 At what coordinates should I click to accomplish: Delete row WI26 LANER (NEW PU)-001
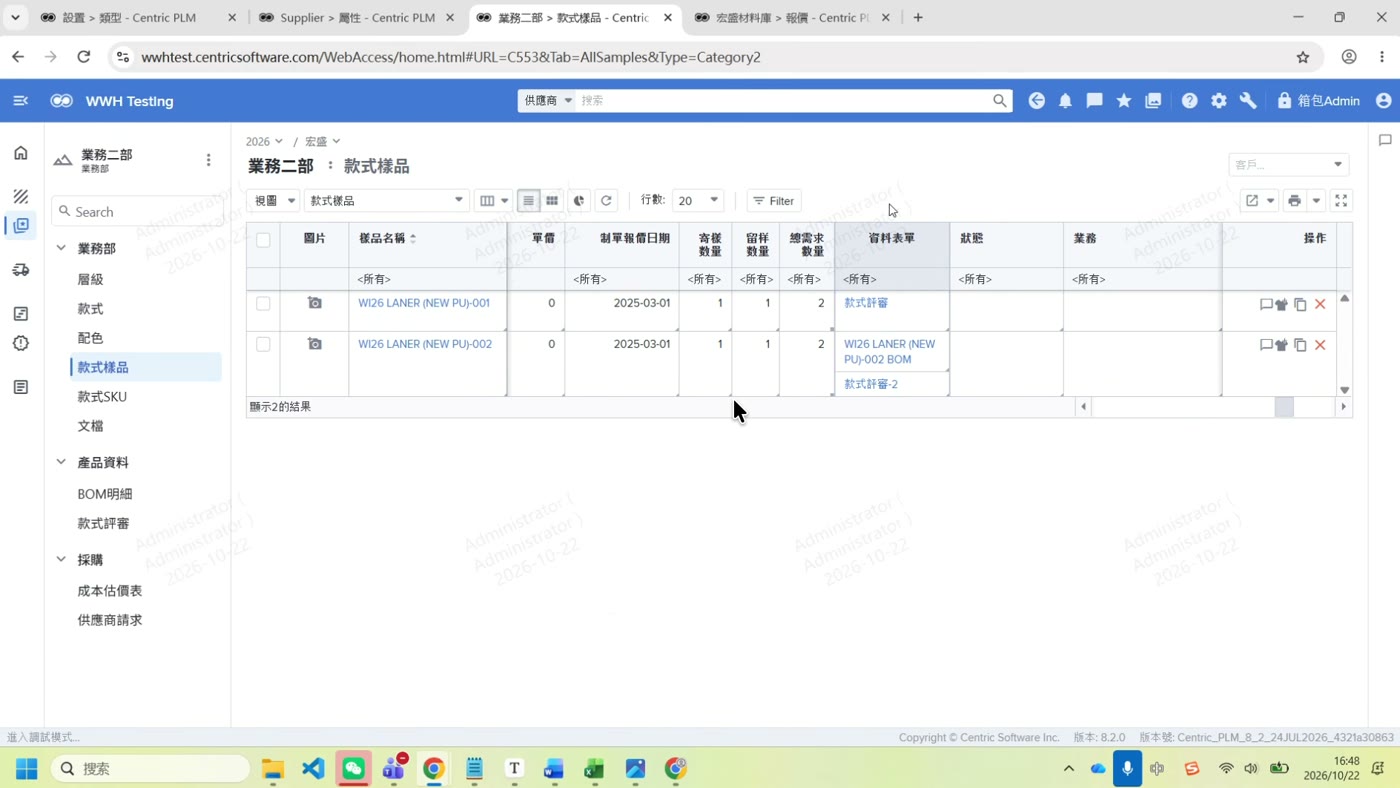click(x=1320, y=304)
